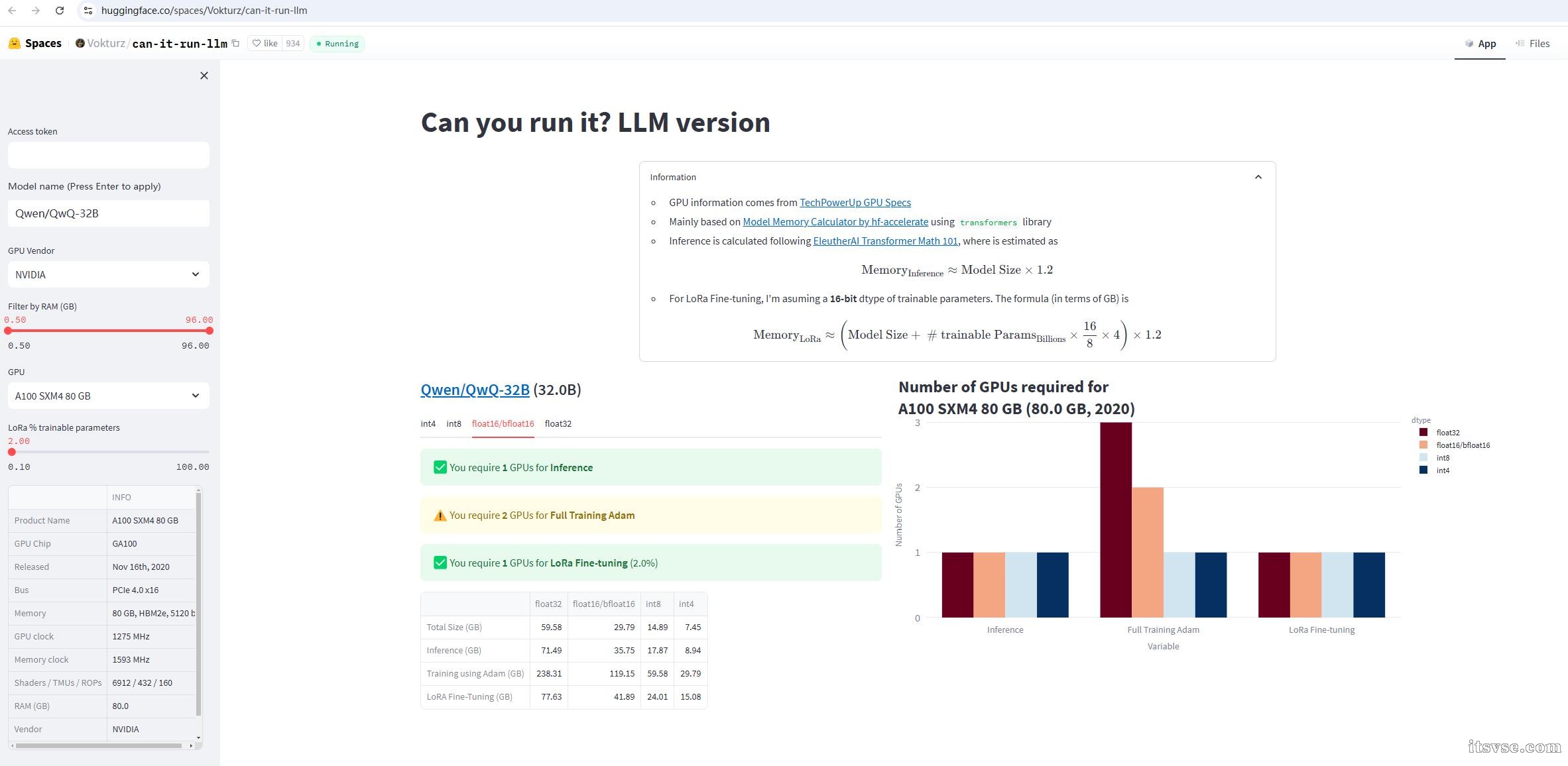
Task: Click the warning icon on Full Training Adam message
Action: [x=440, y=516]
